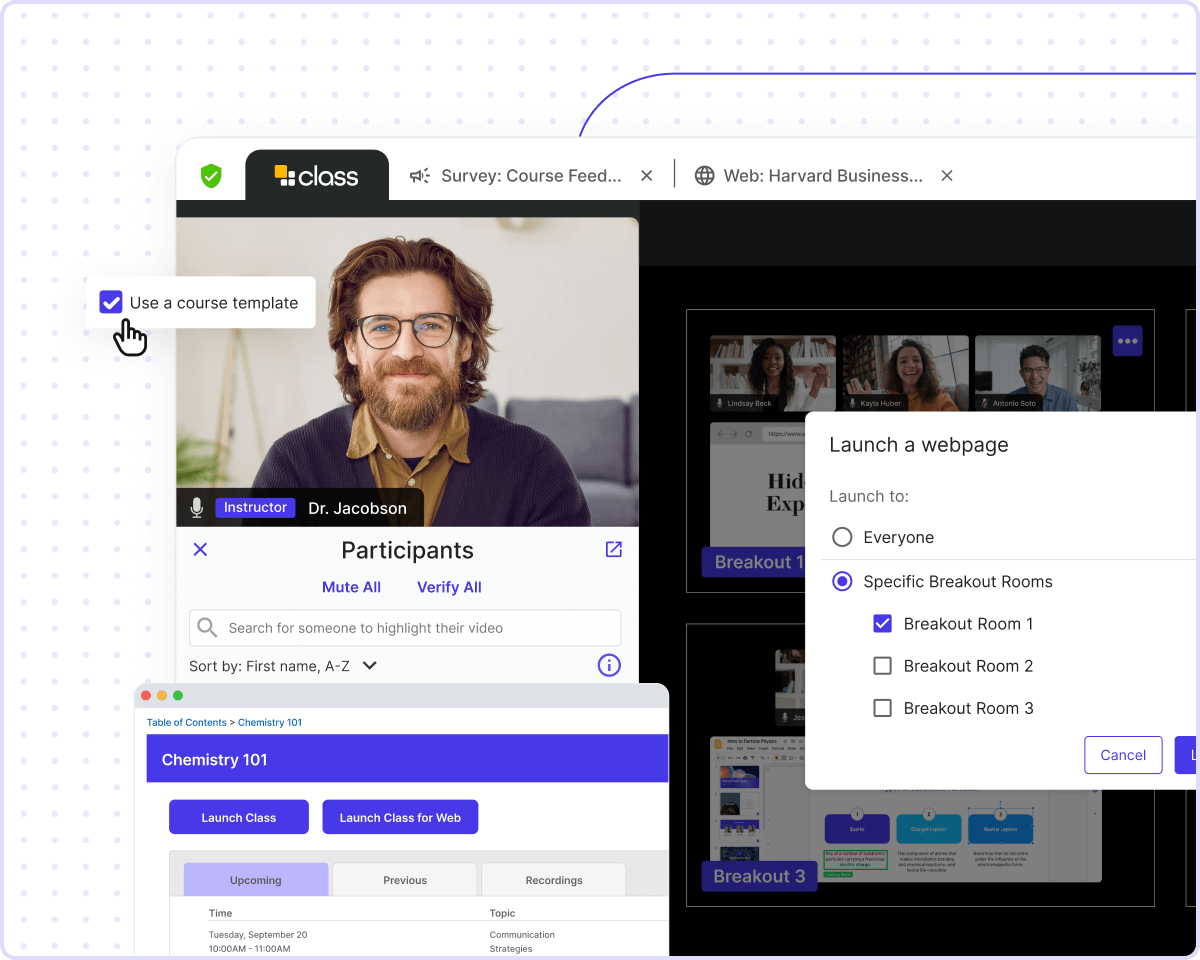The image size is (1200, 960).
Task: Close the Survey: Course Feedback tab
Action: pos(646,176)
